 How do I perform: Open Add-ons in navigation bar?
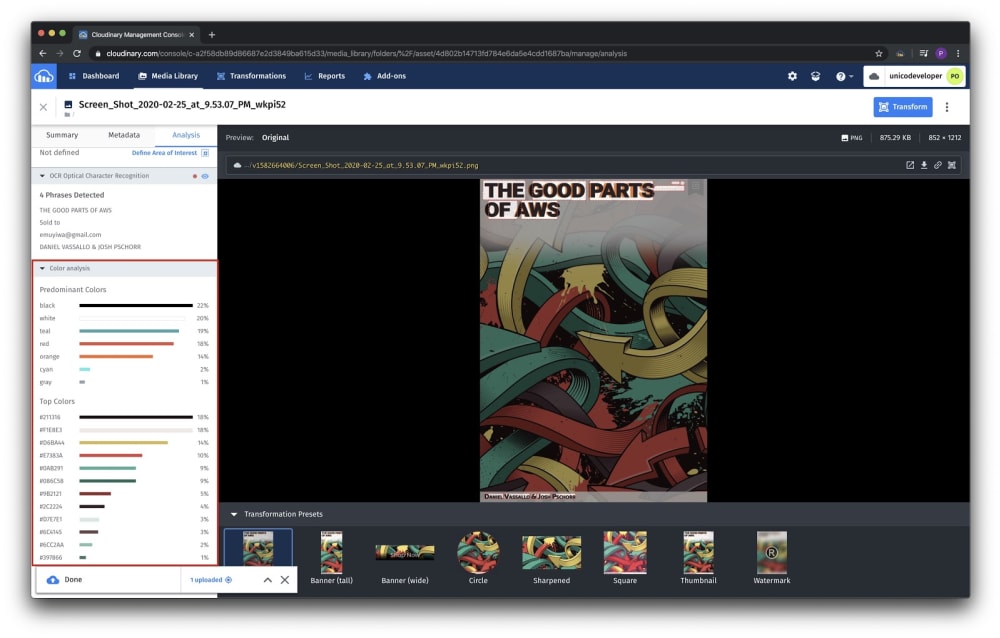[385, 76]
